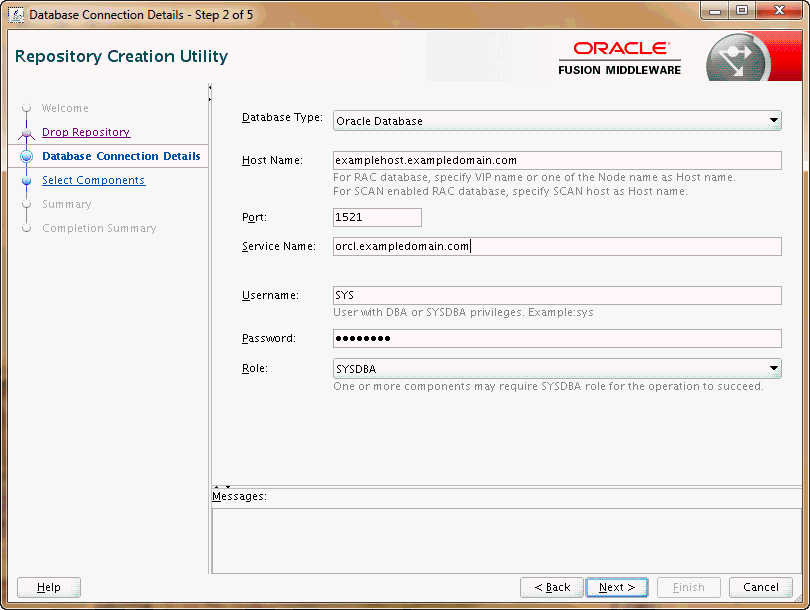Click the 'User with DBA or SYSDBA privileges' hint
Image resolution: width=810 pixels, height=610 pixels.
(x=463, y=312)
